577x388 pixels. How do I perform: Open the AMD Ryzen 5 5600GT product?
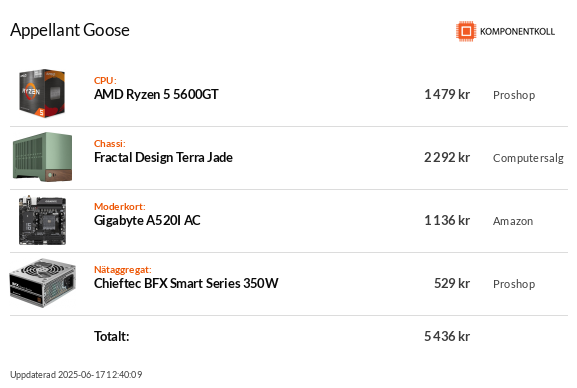click(156, 95)
